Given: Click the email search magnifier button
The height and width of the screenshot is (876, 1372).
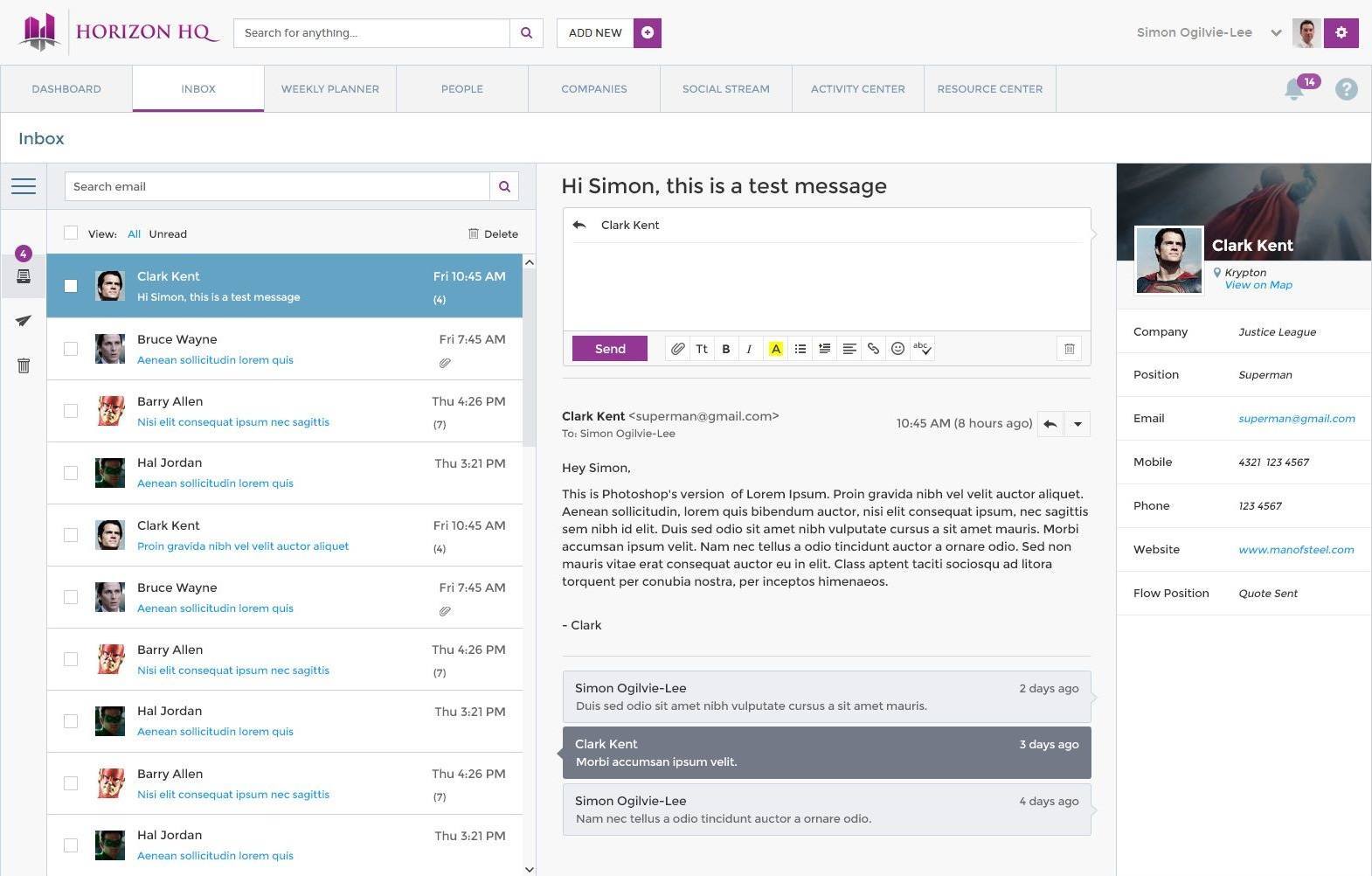Looking at the screenshot, I should [504, 186].
